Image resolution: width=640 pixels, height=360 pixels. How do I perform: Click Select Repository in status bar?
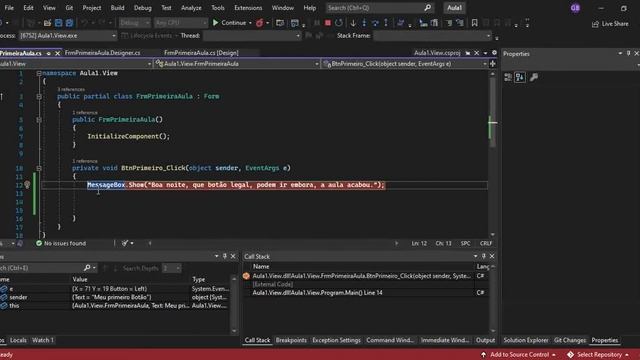point(599,355)
